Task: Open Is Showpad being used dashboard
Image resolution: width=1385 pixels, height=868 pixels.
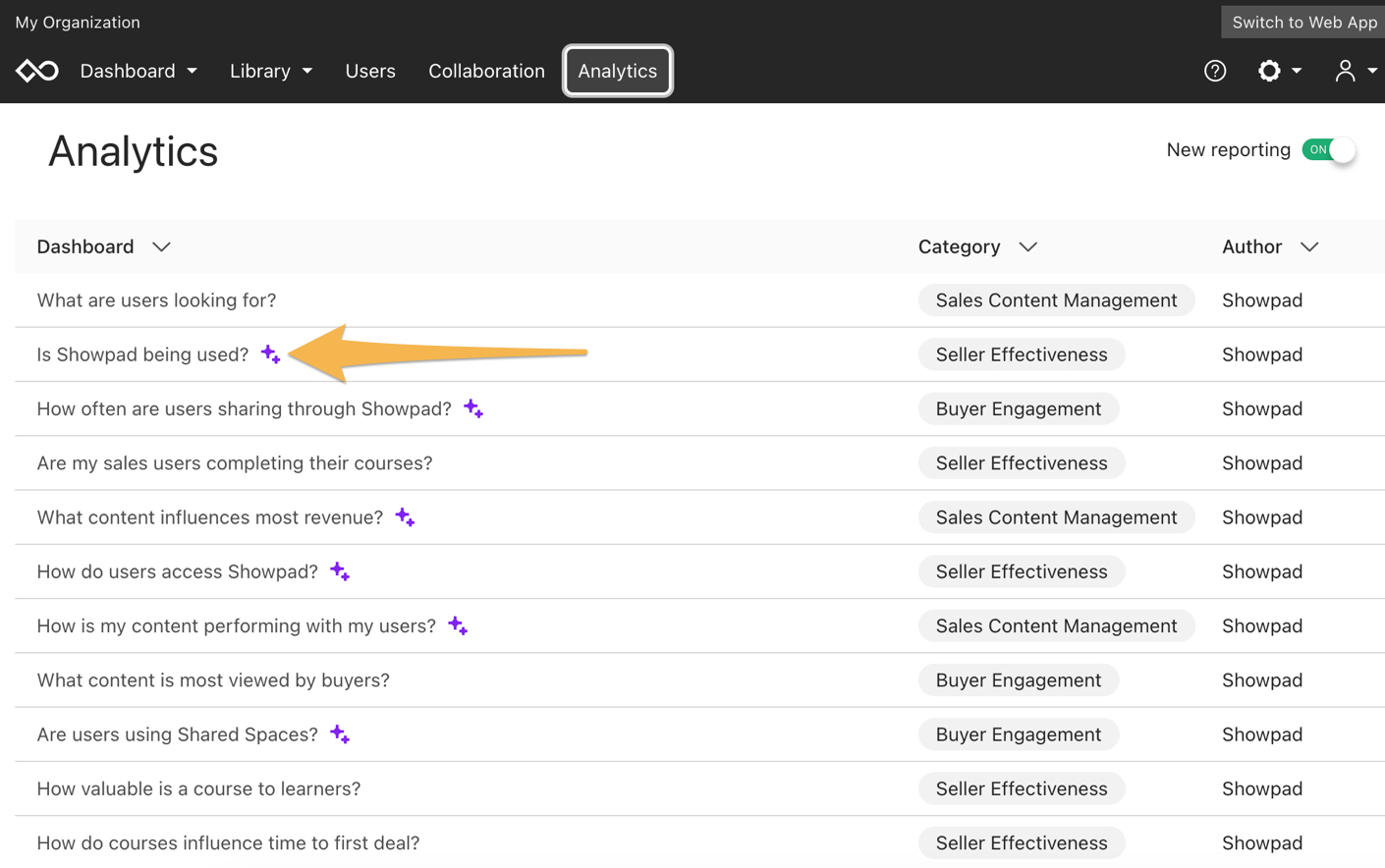Action: [x=142, y=354]
